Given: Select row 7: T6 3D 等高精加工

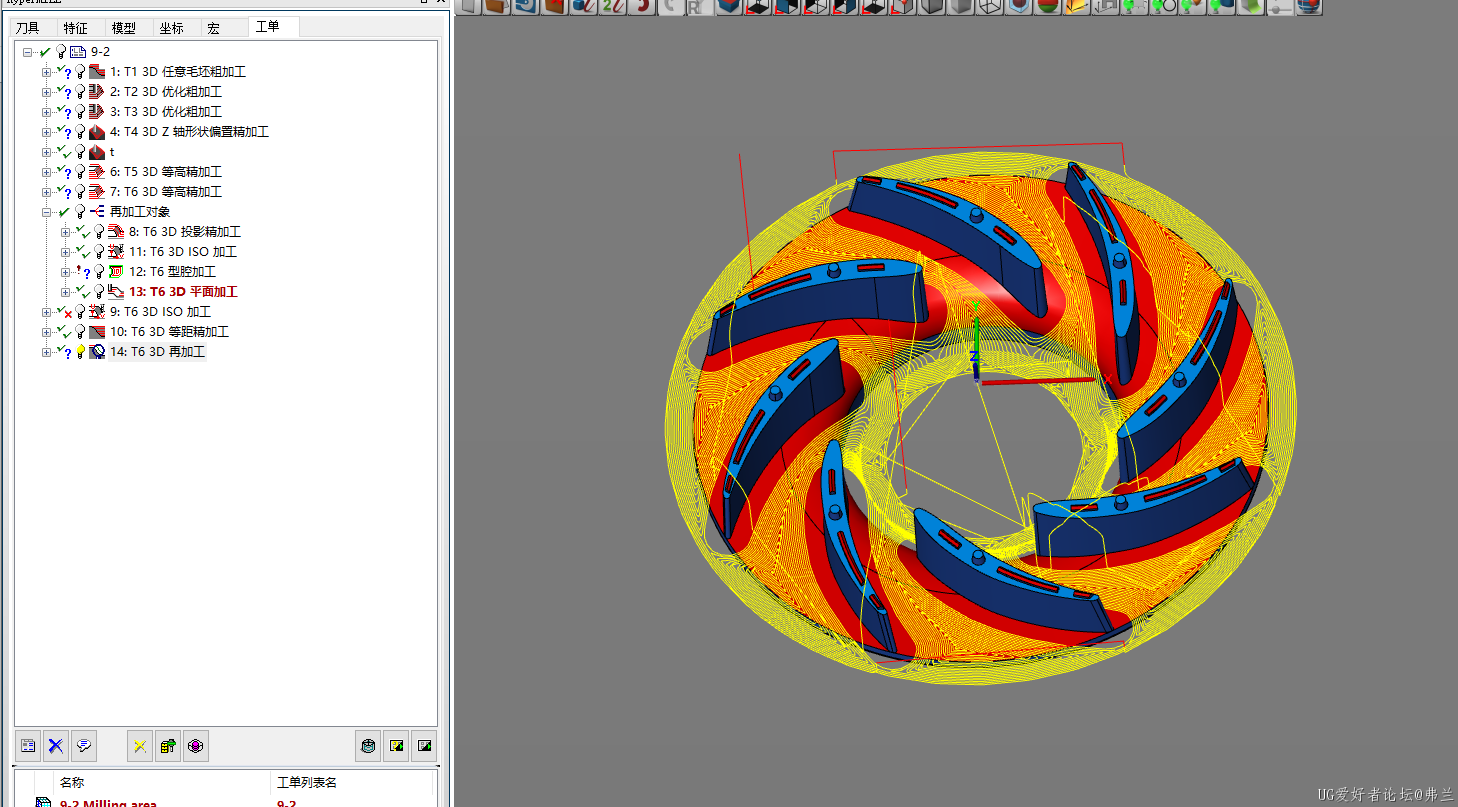Looking at the screenshot, I should click(166, 192).
